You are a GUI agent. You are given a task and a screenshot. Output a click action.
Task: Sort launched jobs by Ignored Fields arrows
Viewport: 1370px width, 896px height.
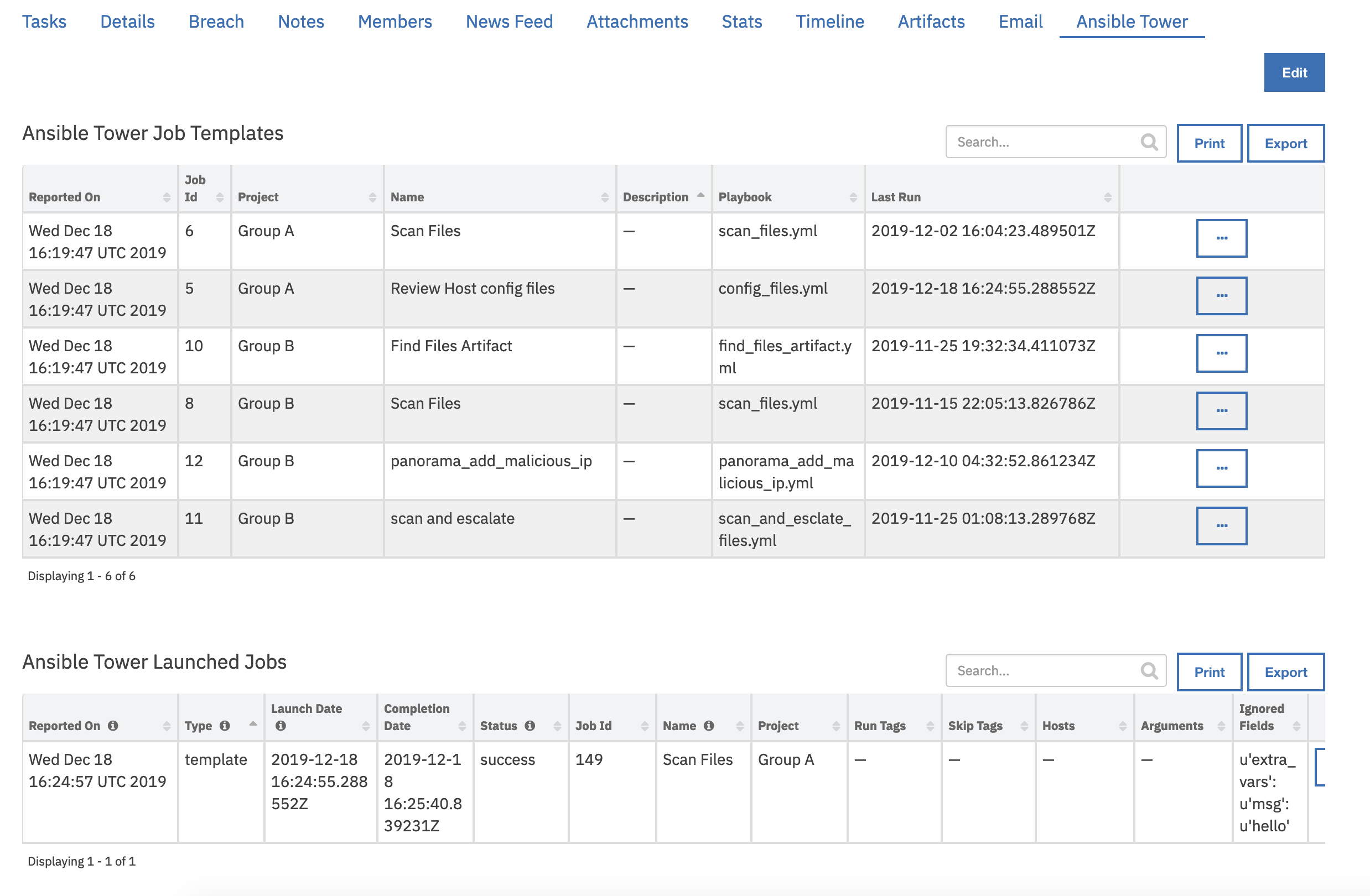(1297, 726)
